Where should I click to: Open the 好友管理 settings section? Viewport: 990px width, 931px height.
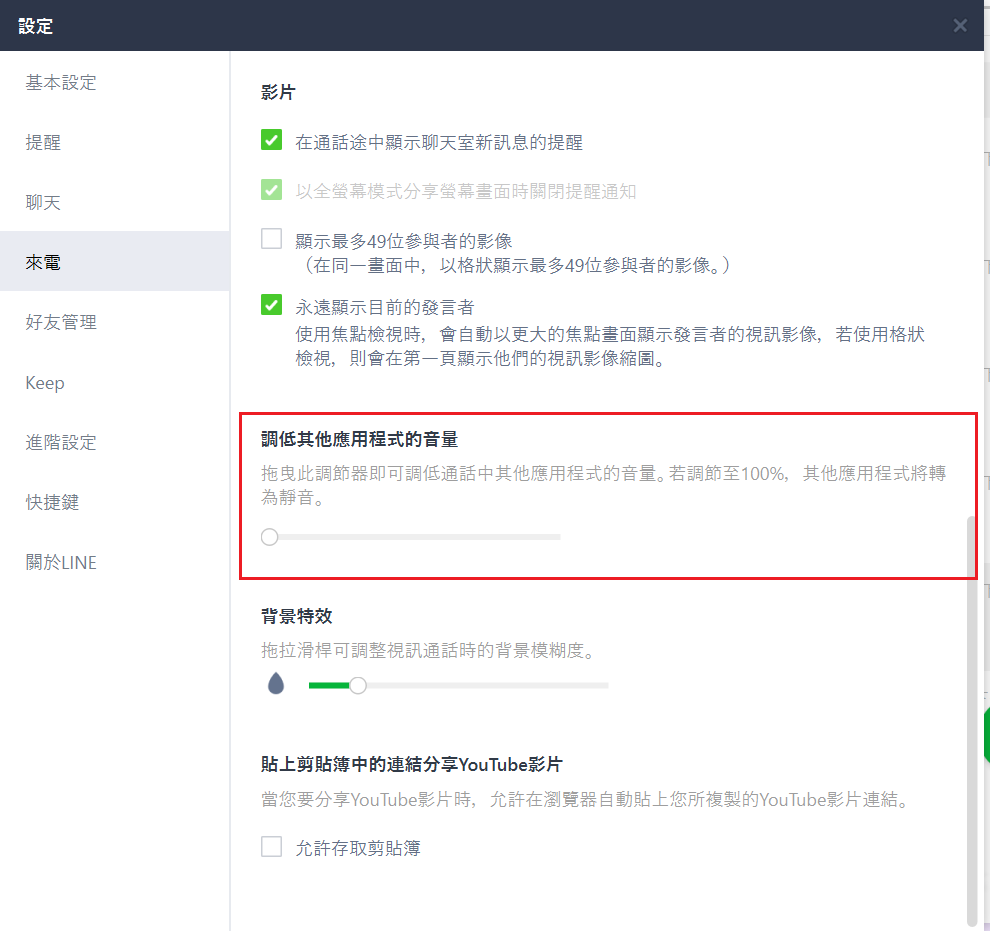tap(114, 323)
